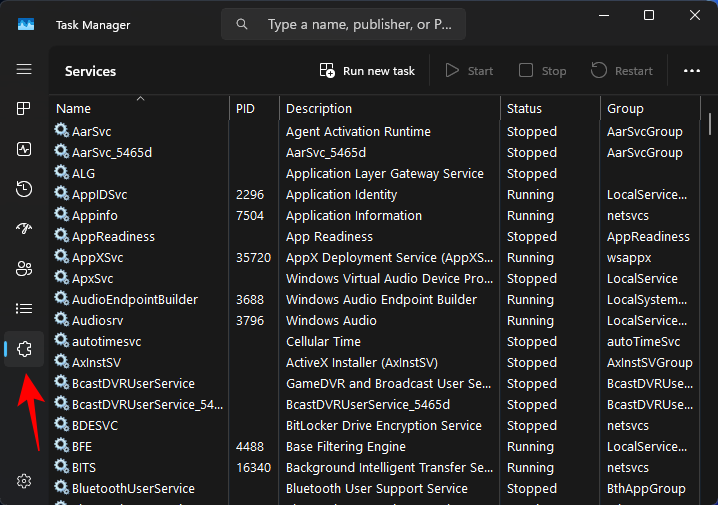Click PID 35720 cell
The height and width of the screenshot is (505, 718).
253,258
